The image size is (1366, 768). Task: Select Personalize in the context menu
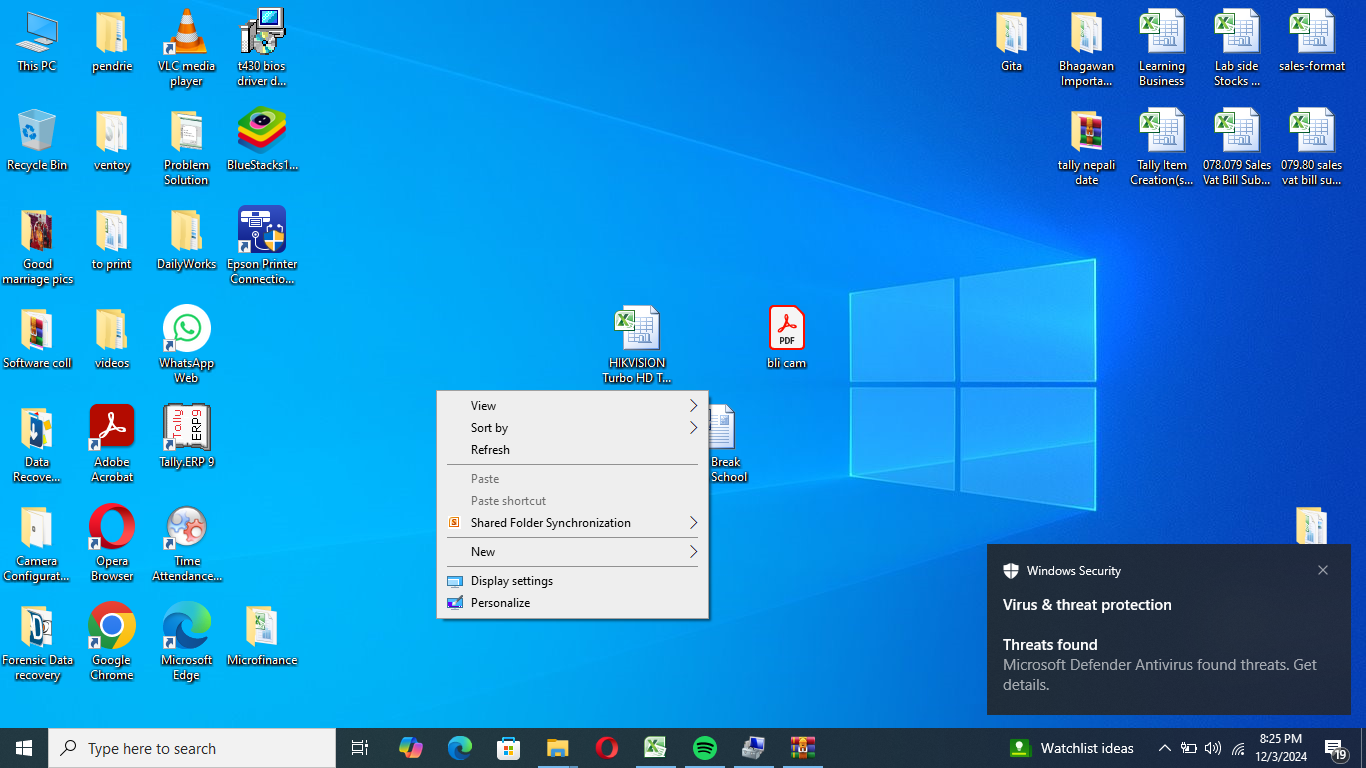click(x=500, y=603)
